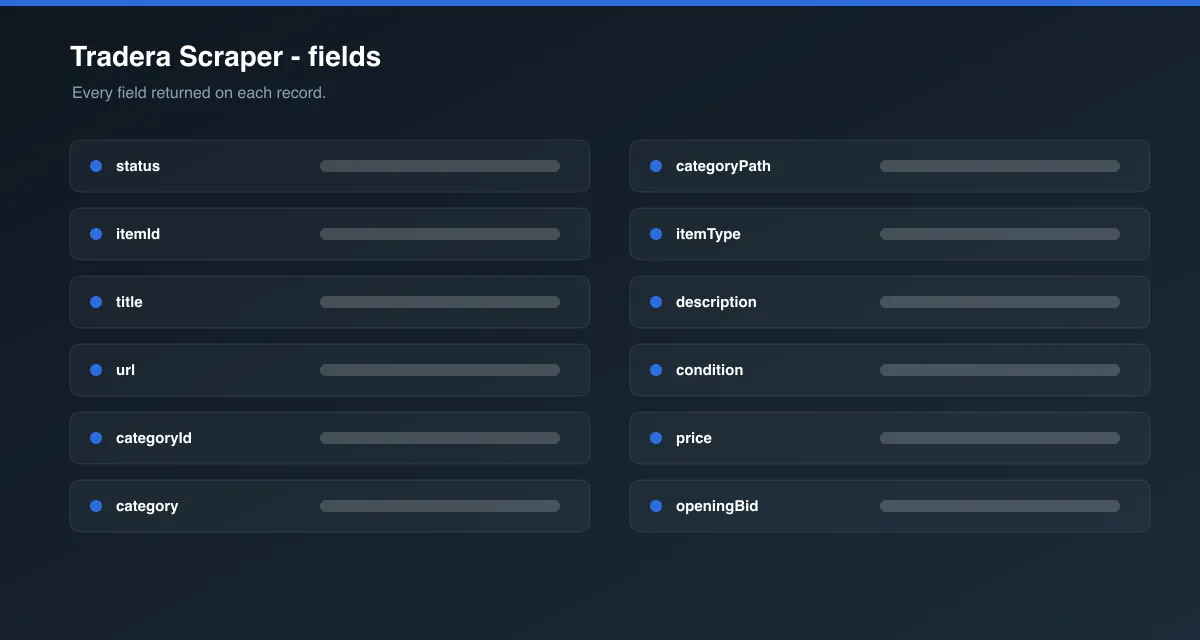The width and height of the screenshot is (1200, 640).
Task: Click the gray placeholder bar in itemId row
Action: pos(440,234)
